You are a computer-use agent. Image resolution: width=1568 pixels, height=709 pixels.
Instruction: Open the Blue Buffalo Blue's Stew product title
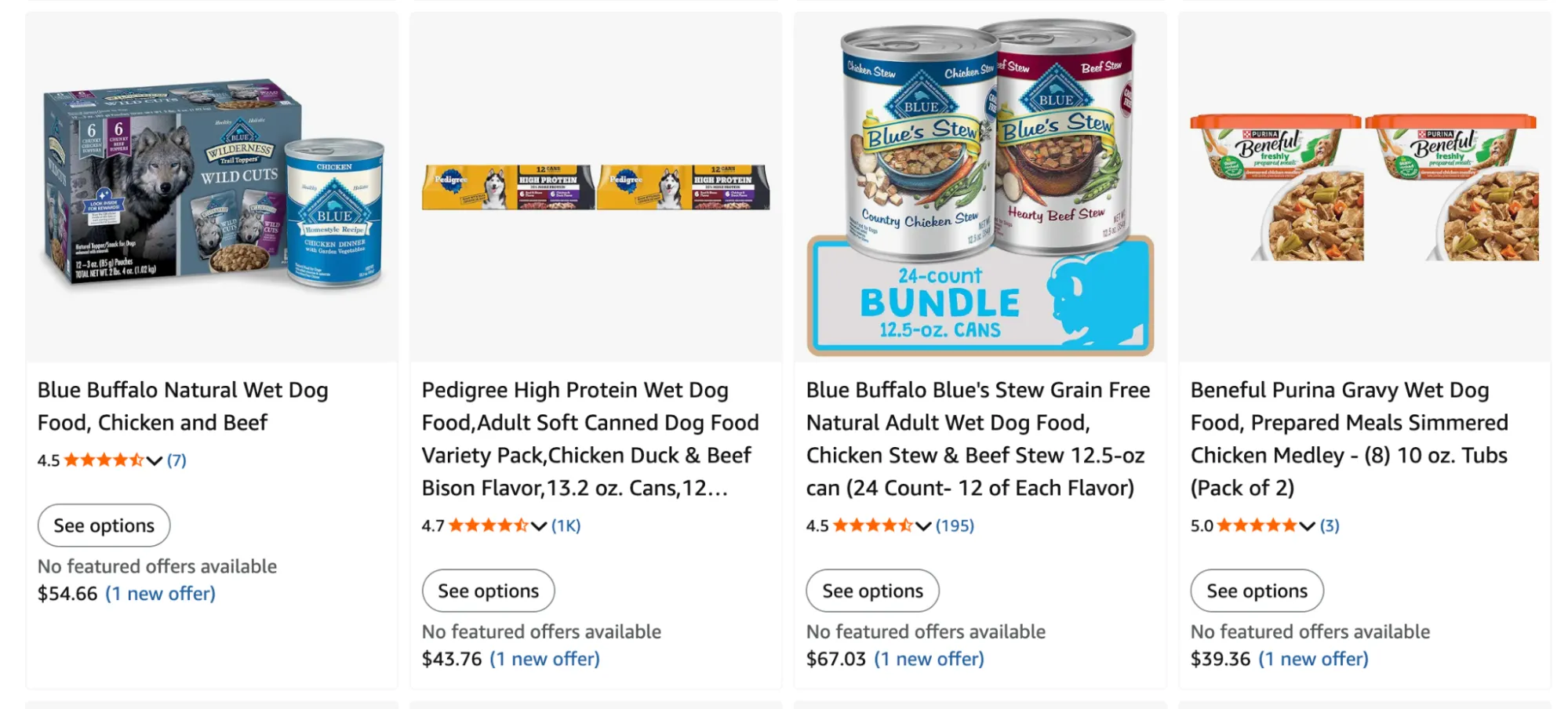[977, 438]
